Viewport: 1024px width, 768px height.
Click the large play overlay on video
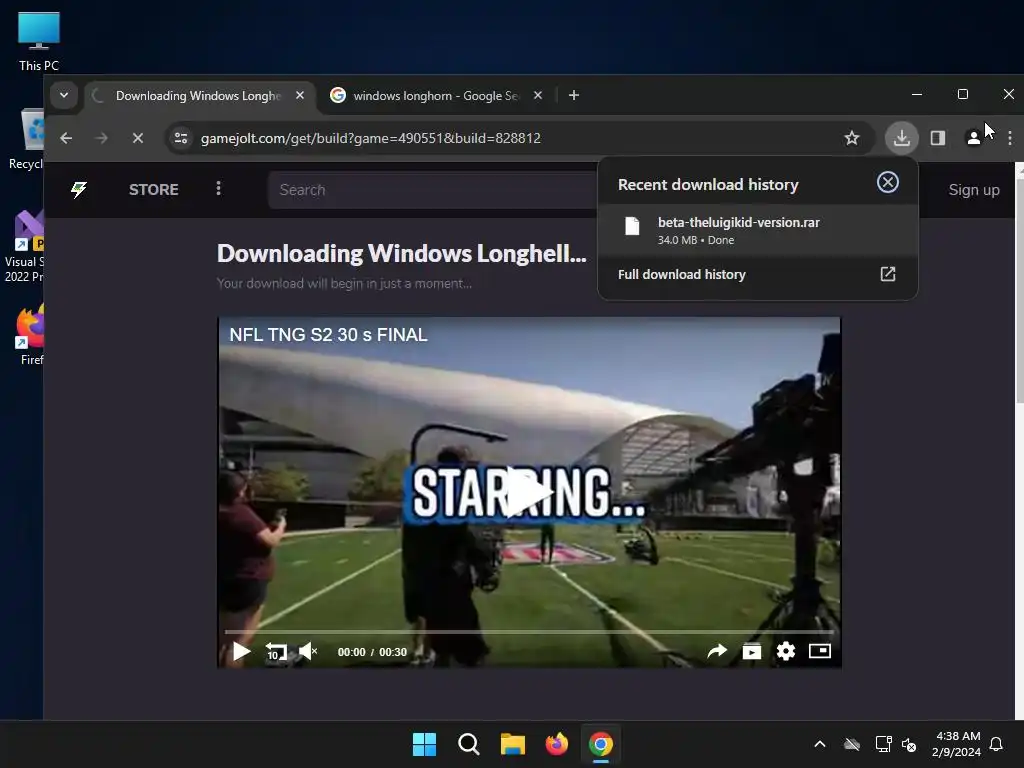click(528, 492)
